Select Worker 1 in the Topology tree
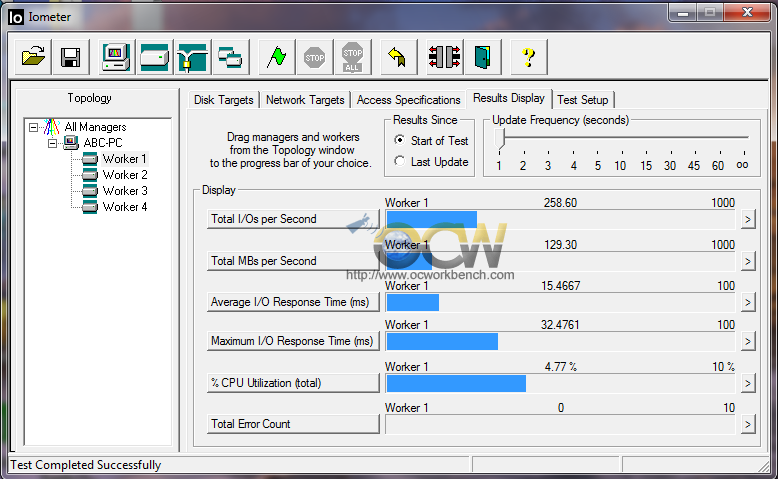Image resolution: width=778 pixels, height=479 pixels. [x=124, y=159]
